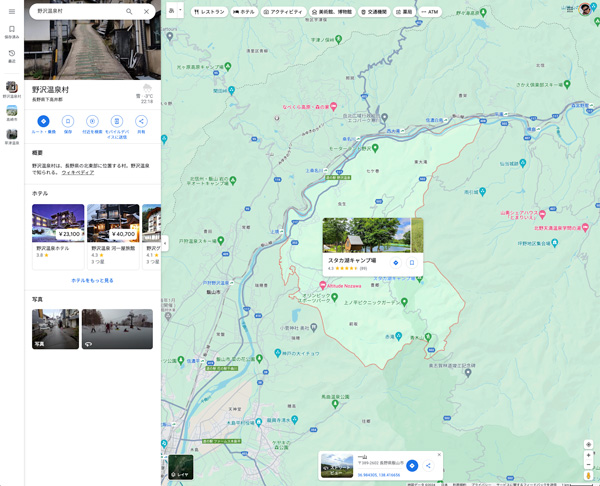Screen dimensions: 600x486
Task: Click the search magnifier icon
Action: click(129, 11)
